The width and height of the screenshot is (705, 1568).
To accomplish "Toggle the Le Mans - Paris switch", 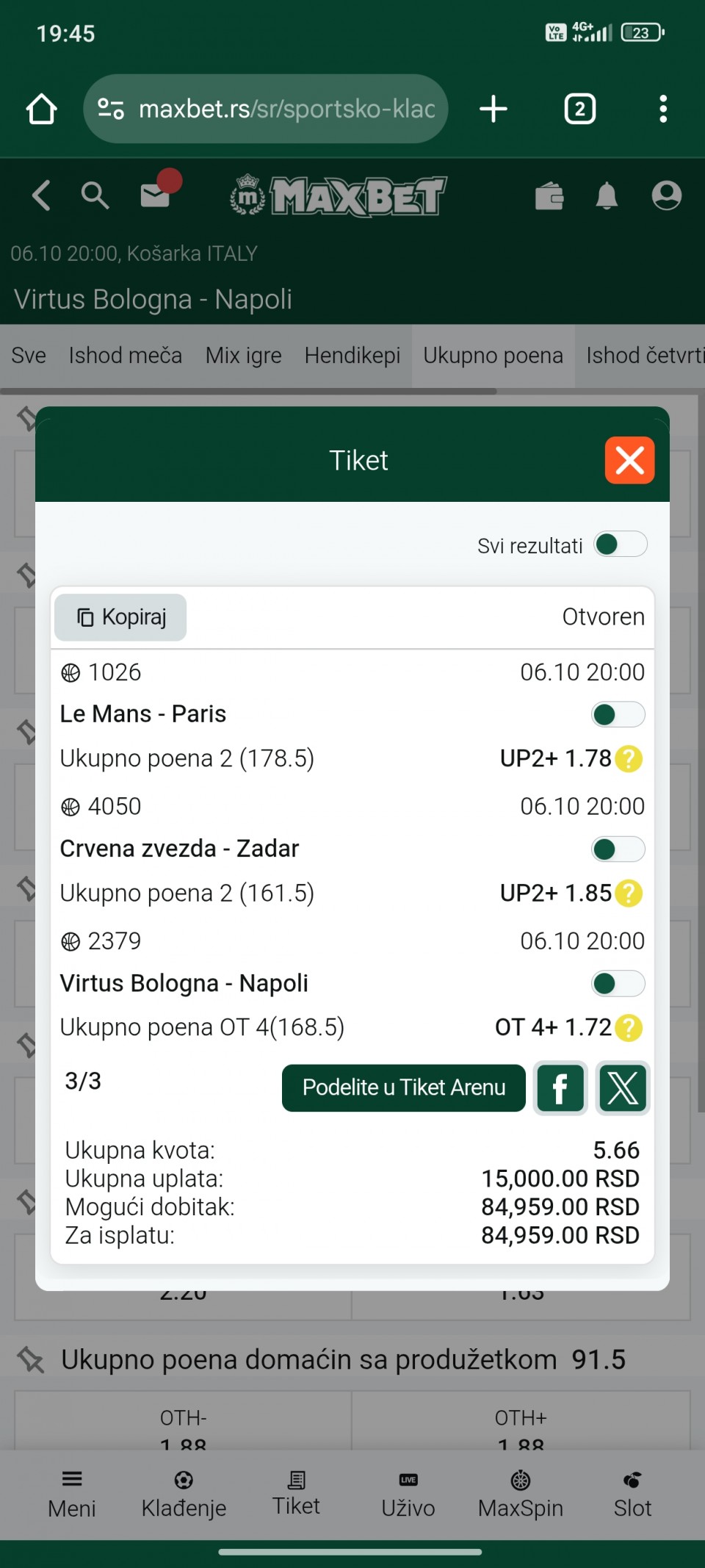I will click(618, 714).
